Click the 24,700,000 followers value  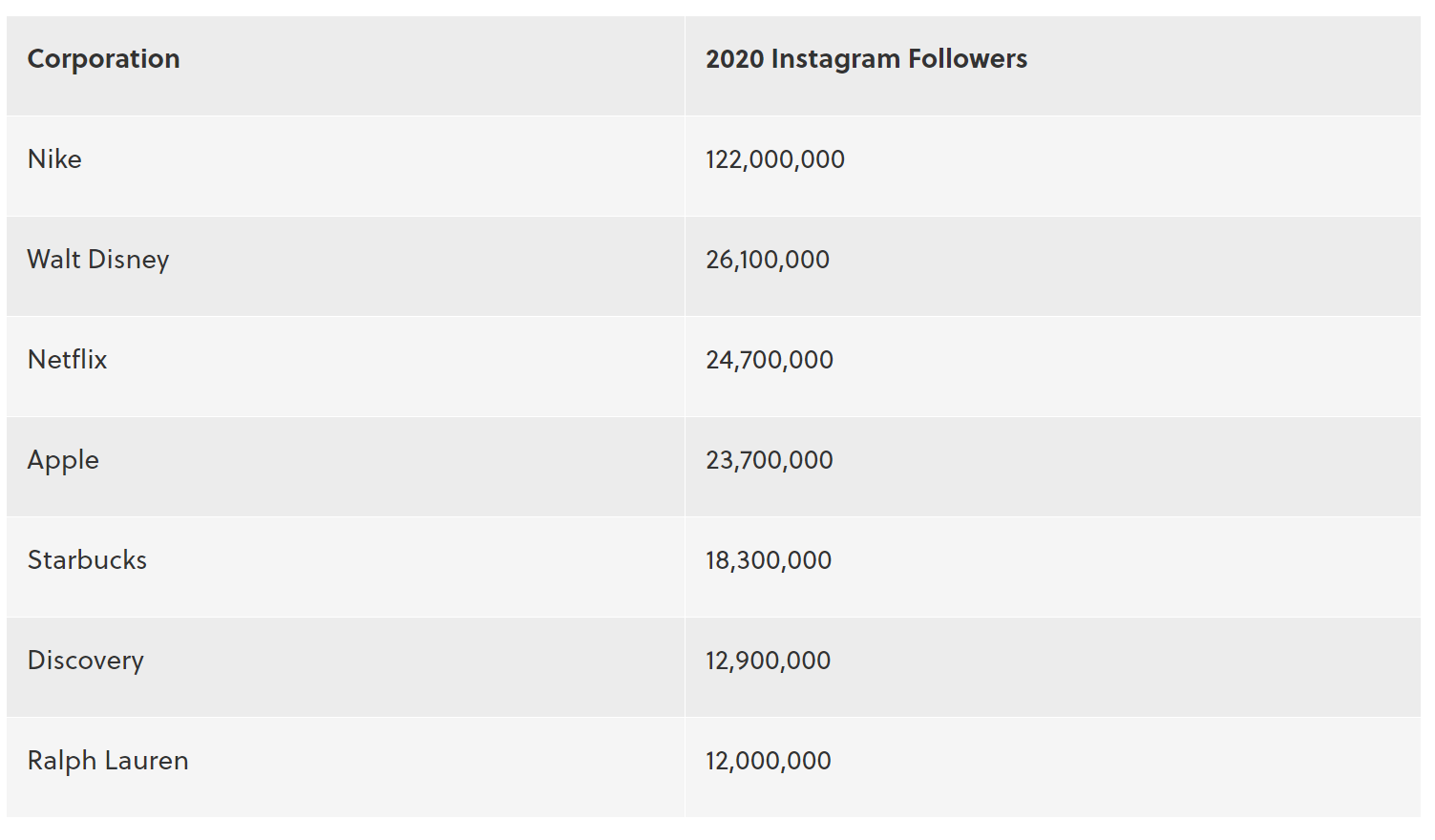click(x=769, y=360)
